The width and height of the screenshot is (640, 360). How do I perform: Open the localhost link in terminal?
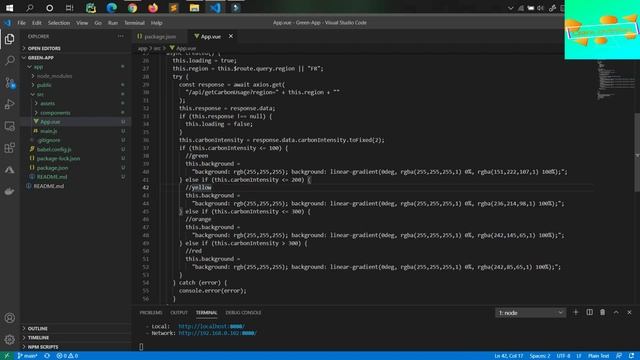pos(211,327)
